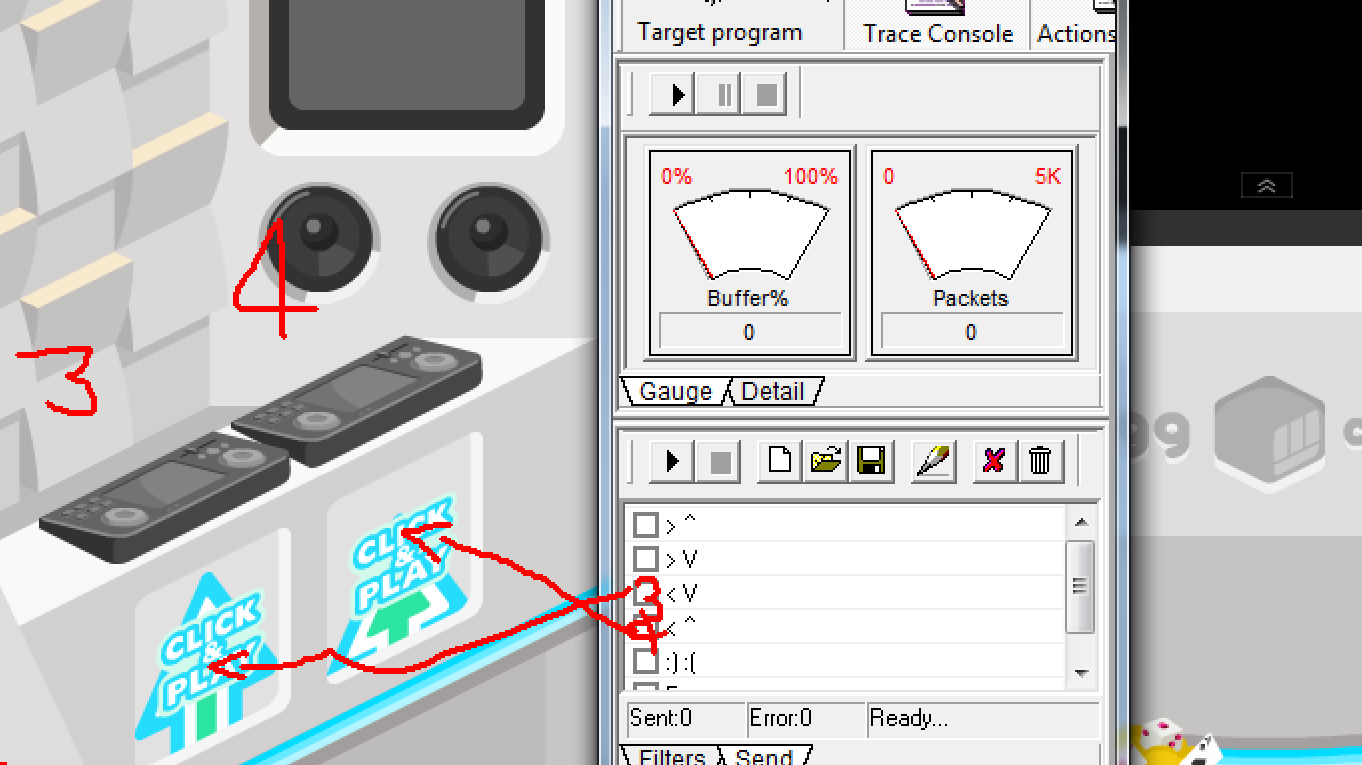Edit the packet with pen icon
Viewport: 1362px width, 765px height.
click(x=934, y=461)
